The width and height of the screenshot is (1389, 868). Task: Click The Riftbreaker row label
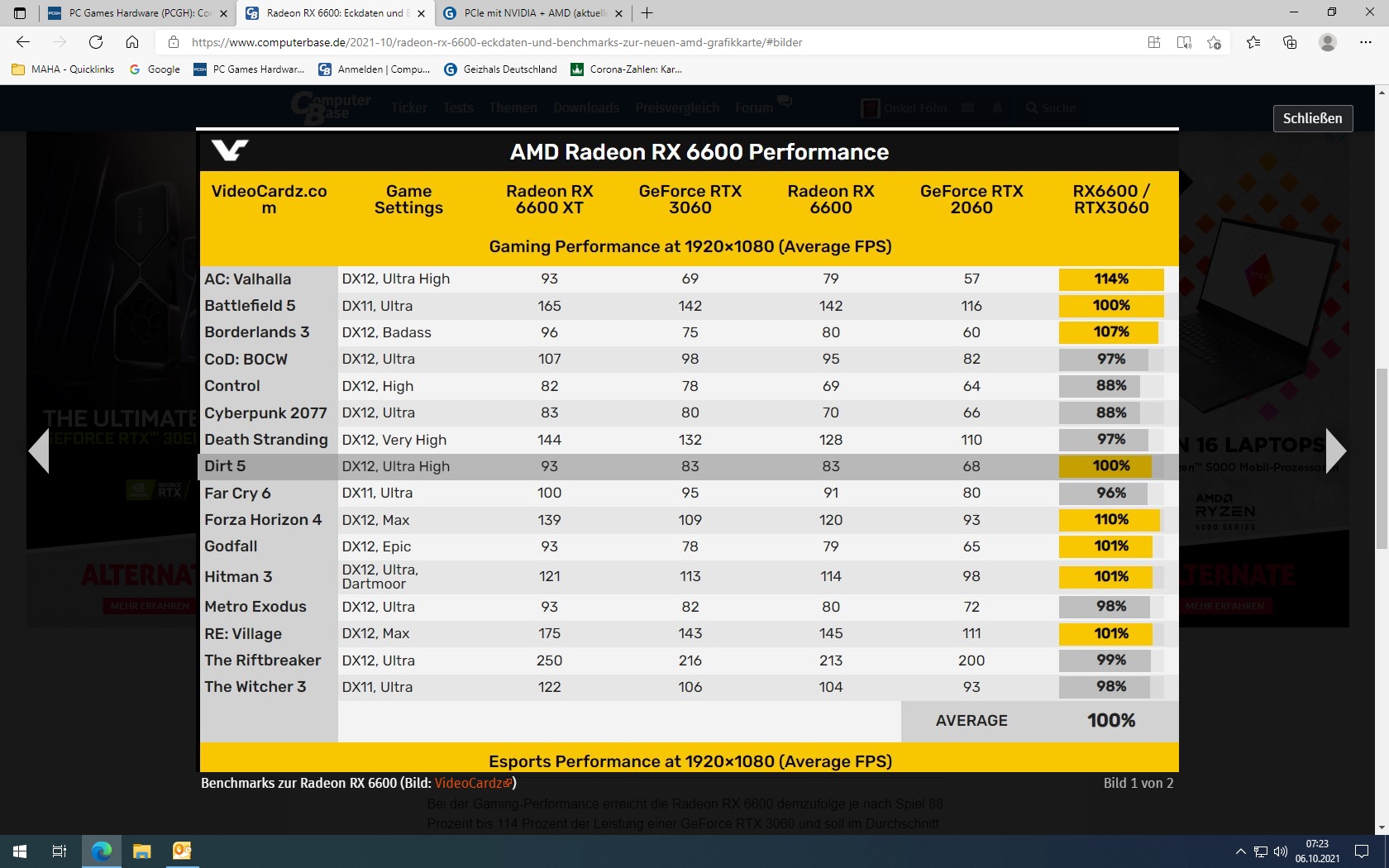(263, 661)
